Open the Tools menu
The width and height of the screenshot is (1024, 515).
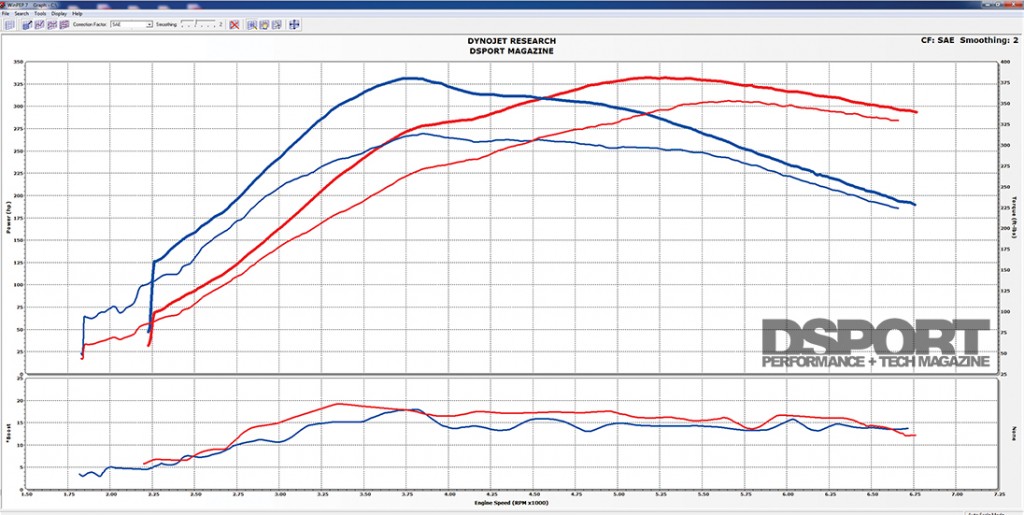click(40, 14)
